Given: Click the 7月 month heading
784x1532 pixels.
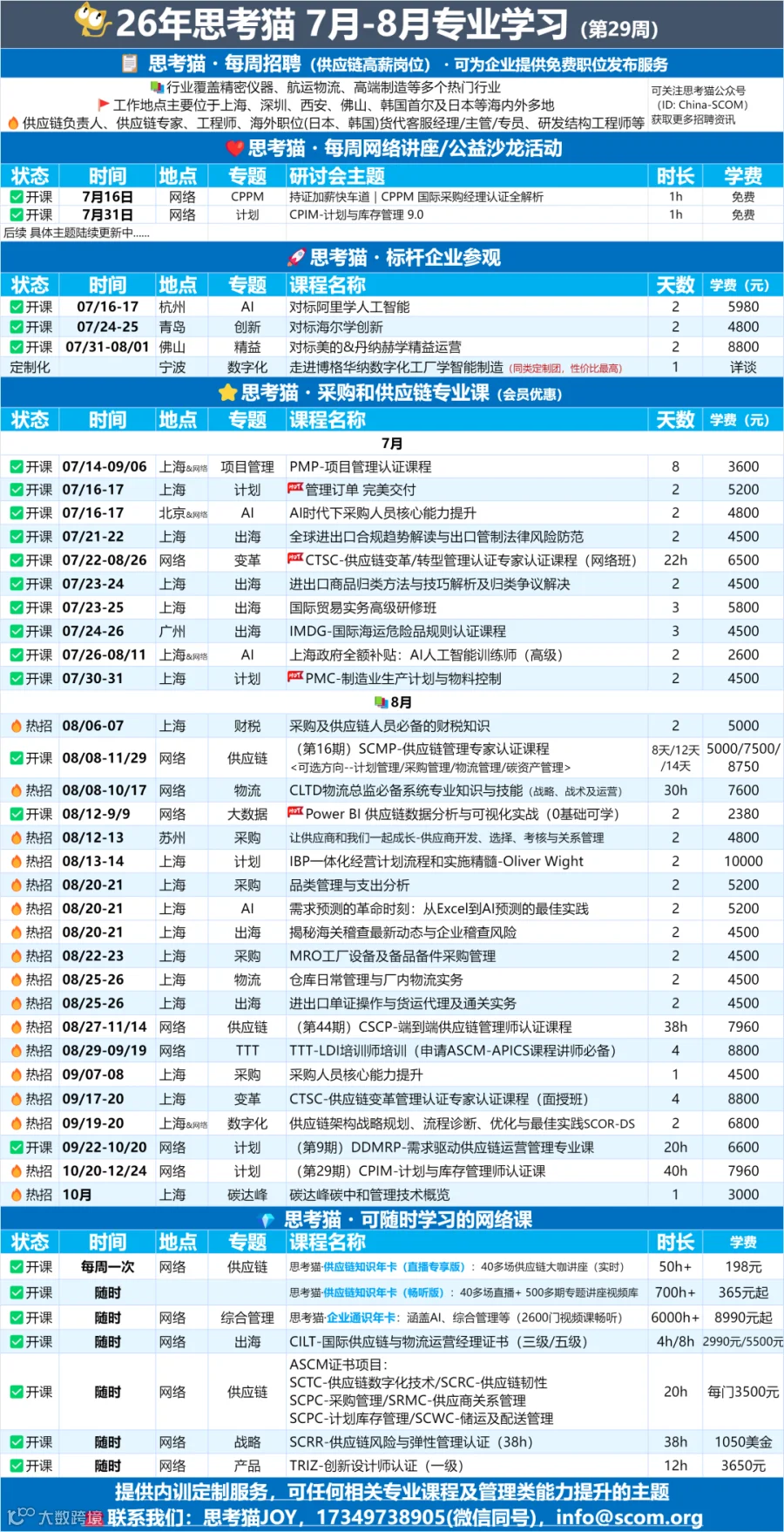Looking at the screenshot, I should point(392,444).
